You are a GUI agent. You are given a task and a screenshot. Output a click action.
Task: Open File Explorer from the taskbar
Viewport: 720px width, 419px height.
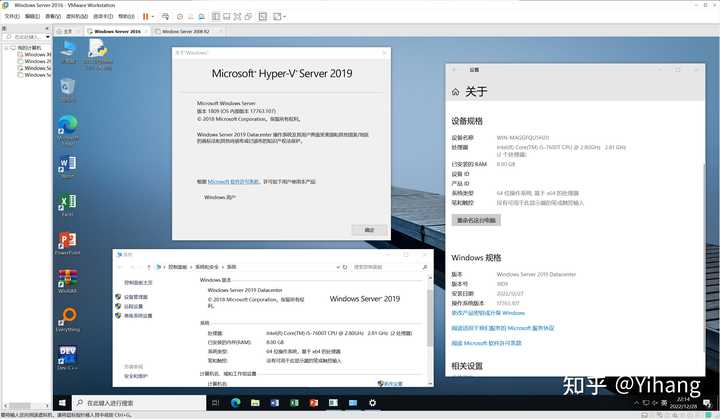click(255, 403)
